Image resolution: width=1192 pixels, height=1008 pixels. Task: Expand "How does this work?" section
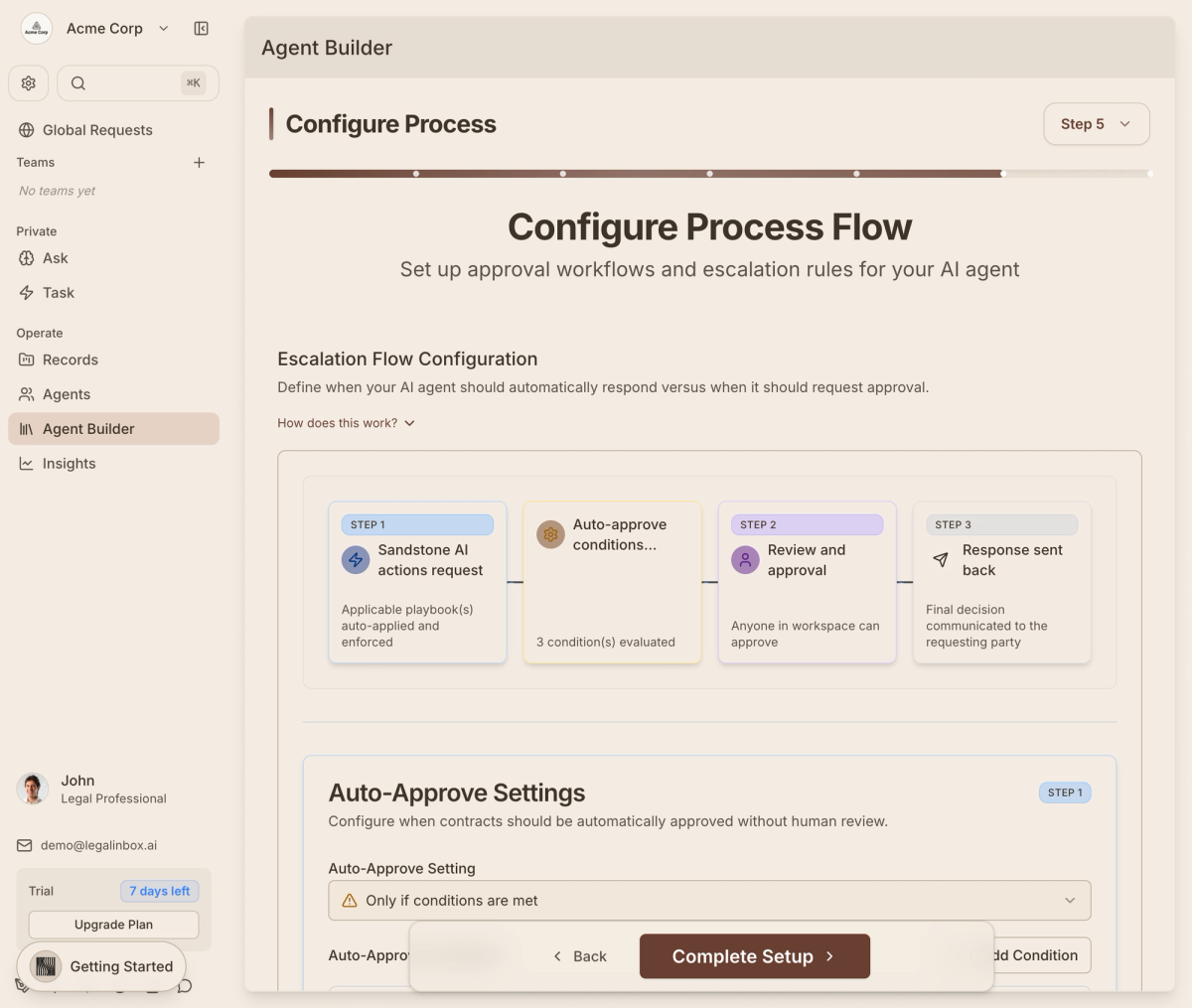click(x=346, y=423)
